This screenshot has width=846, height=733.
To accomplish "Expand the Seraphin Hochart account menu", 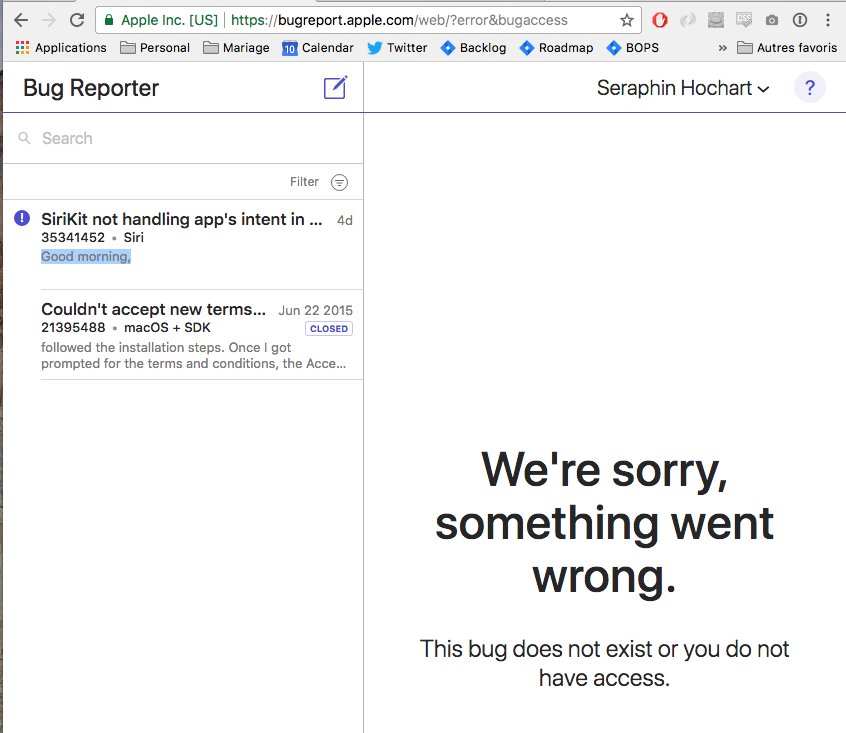I will [x=683, y=88].
